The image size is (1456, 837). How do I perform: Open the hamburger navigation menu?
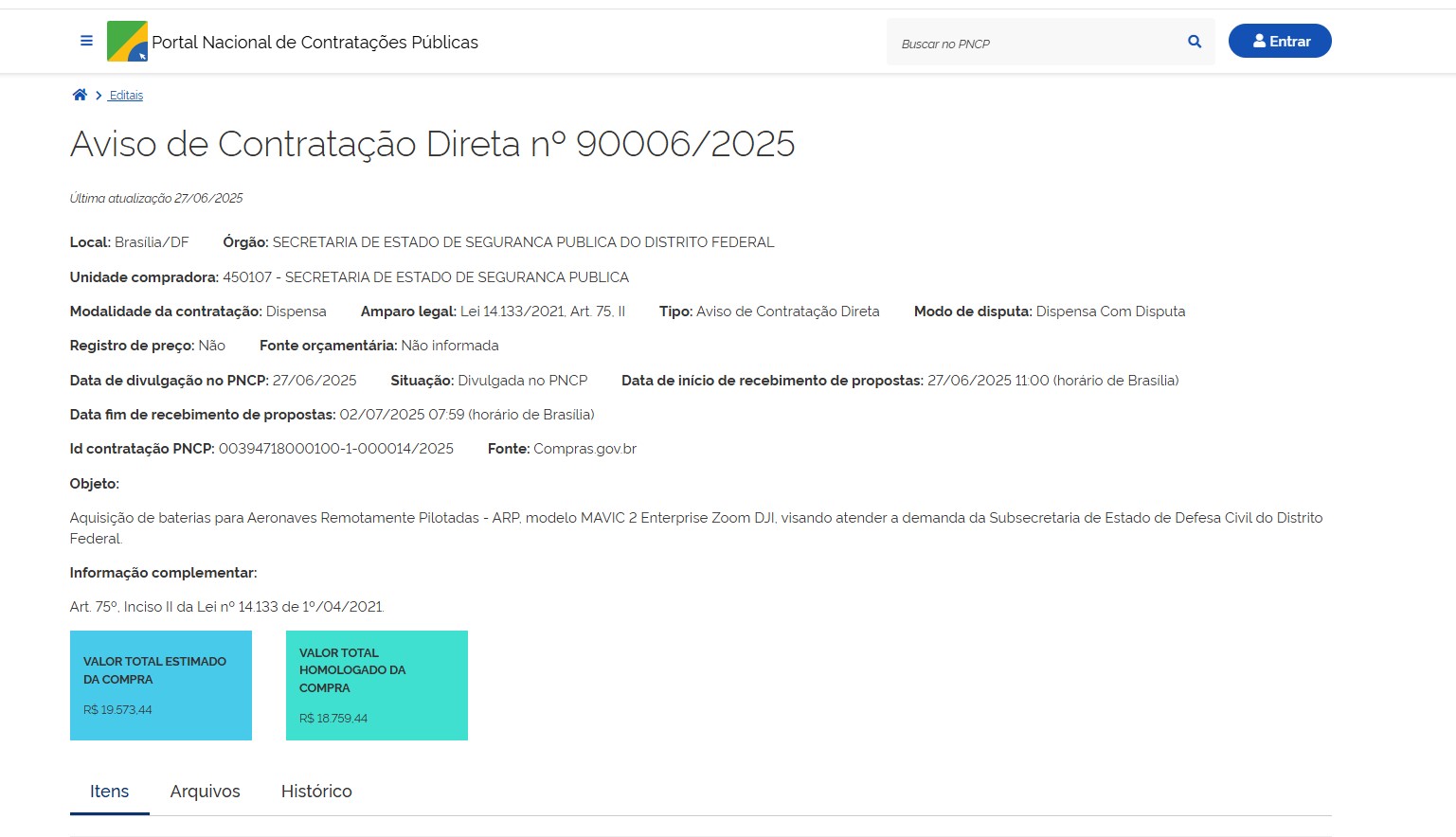click(86, 41)
